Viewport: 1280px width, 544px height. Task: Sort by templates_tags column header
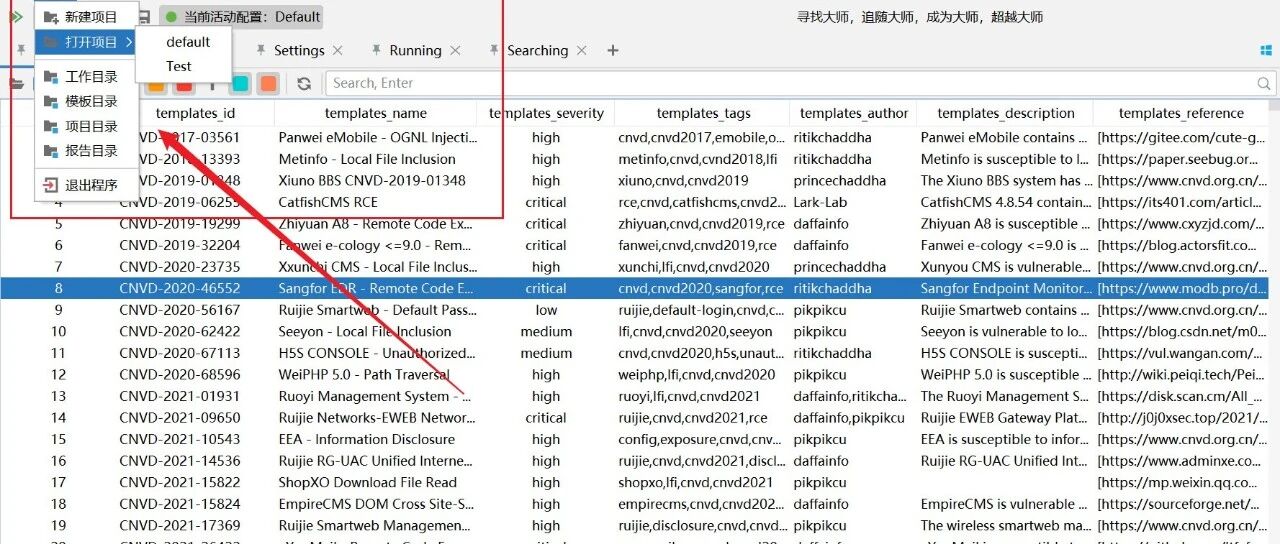click(x=703, y=113)
